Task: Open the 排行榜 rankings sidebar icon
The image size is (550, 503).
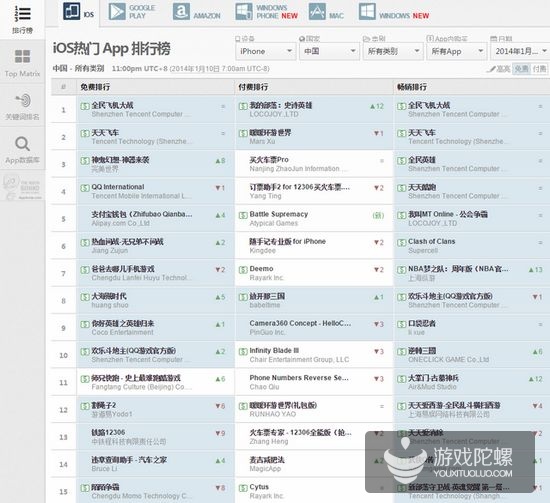Action: pos(22,19)
